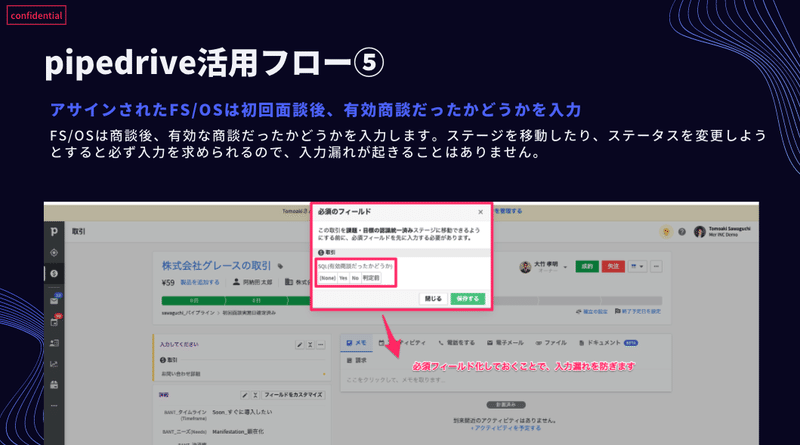The width and height of the screenshot is (800, 445).
Task: Click the sawaguchi_パイプライン breadcrumb
Action: pos(188,313)
